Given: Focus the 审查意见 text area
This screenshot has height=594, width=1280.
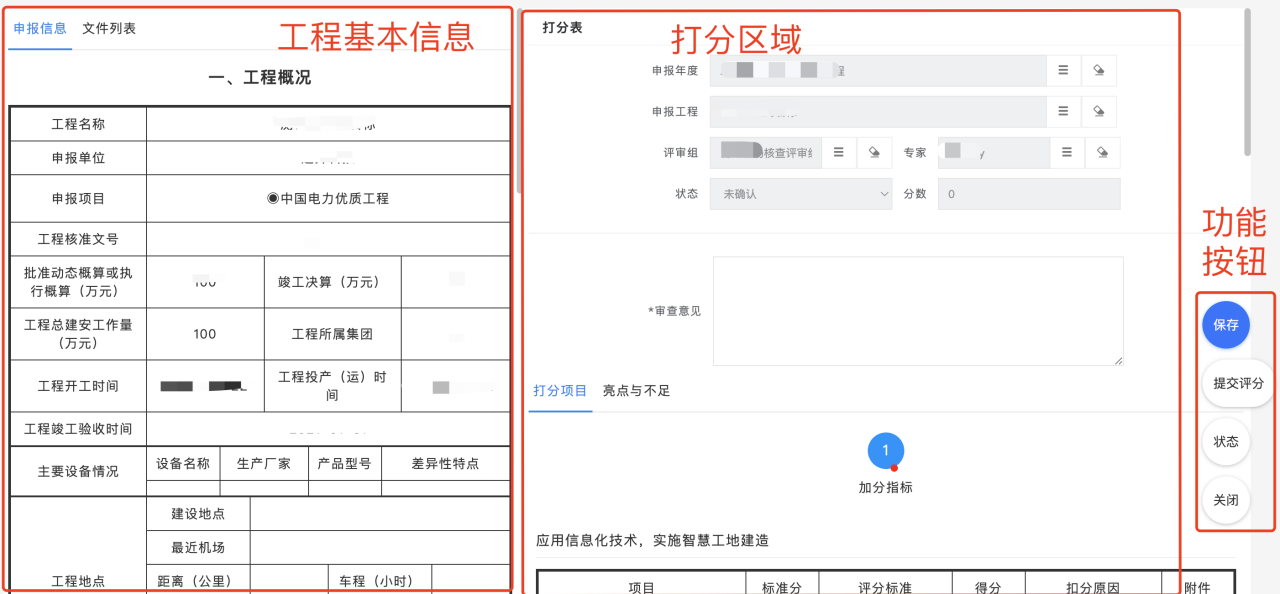Looking at the screenshot, I should [918, 311].
